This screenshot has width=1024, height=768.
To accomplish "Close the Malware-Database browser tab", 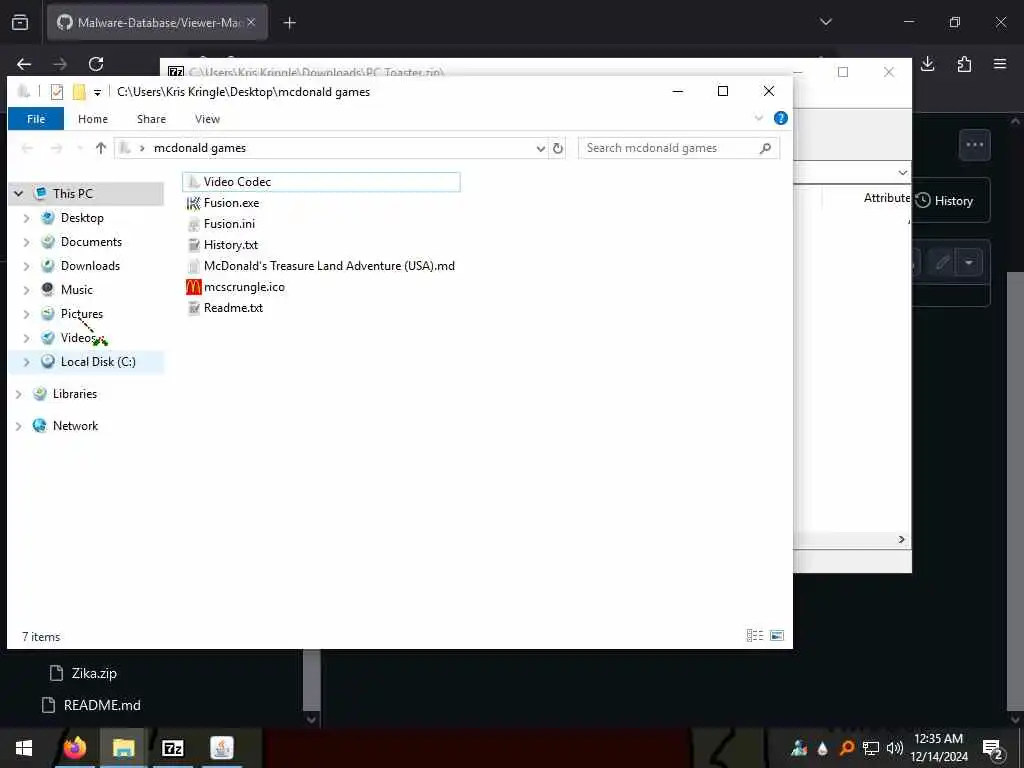I will coord(251,22).
